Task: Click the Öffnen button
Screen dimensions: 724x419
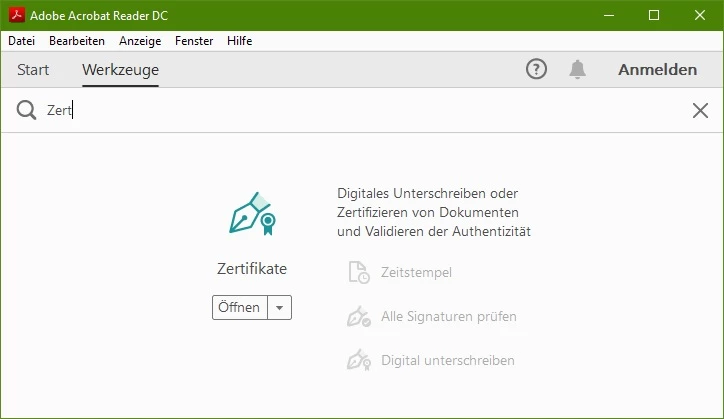Action: (240, 307)
